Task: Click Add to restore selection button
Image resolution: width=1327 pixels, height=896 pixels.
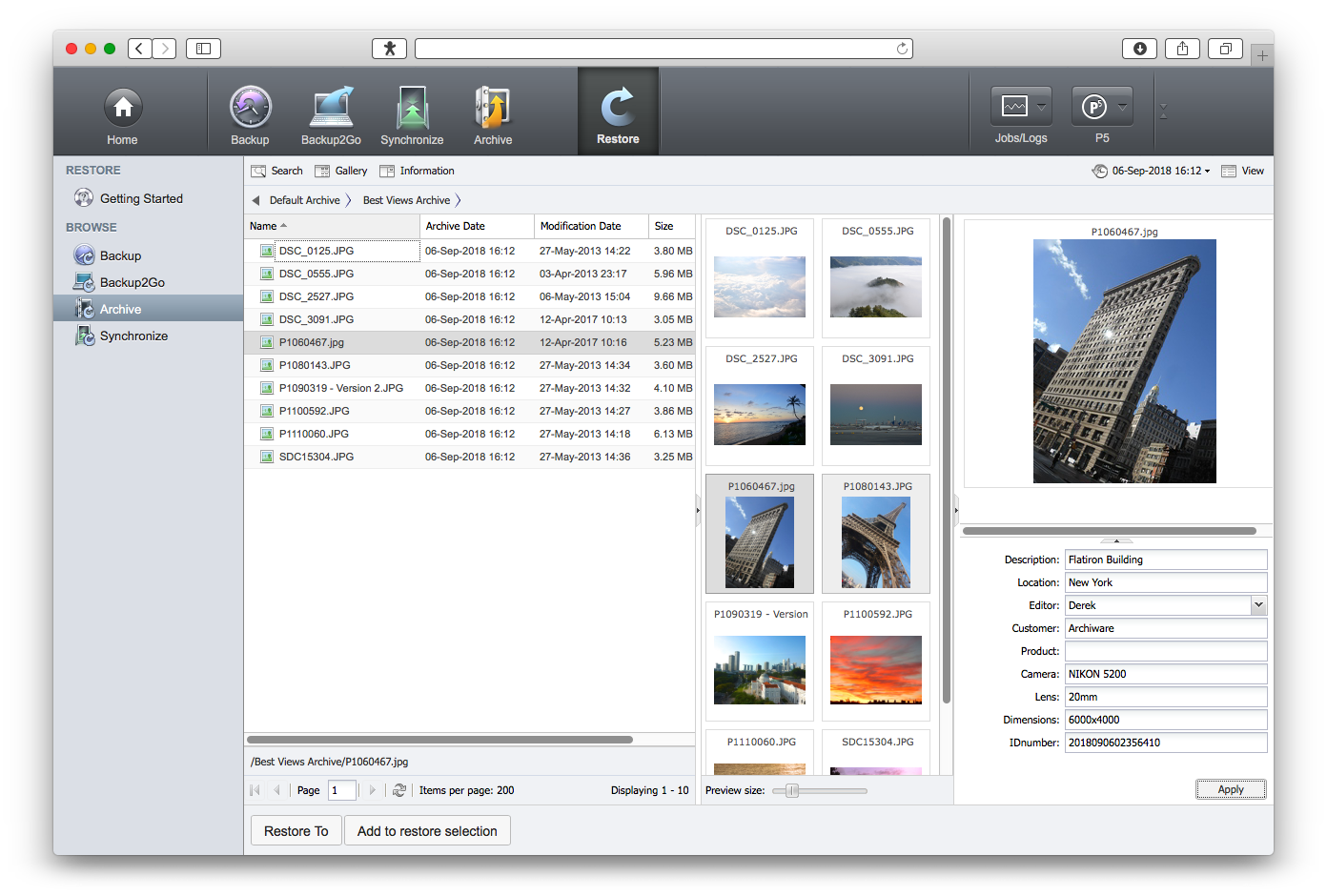Action: (427, 831)
